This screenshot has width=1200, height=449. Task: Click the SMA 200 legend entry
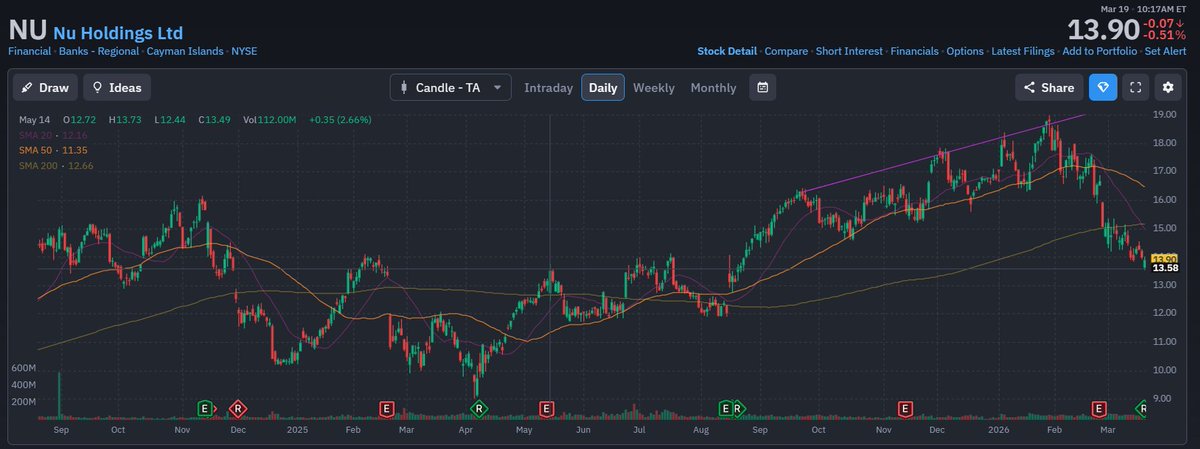coord(56,164)
